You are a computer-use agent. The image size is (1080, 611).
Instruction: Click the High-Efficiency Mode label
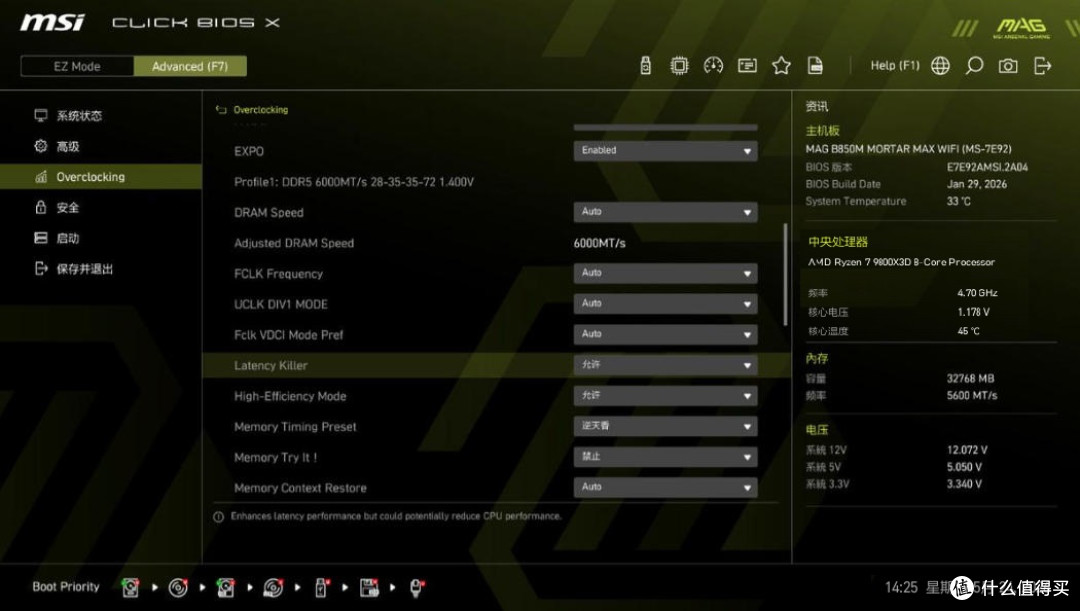coord(290,396)
